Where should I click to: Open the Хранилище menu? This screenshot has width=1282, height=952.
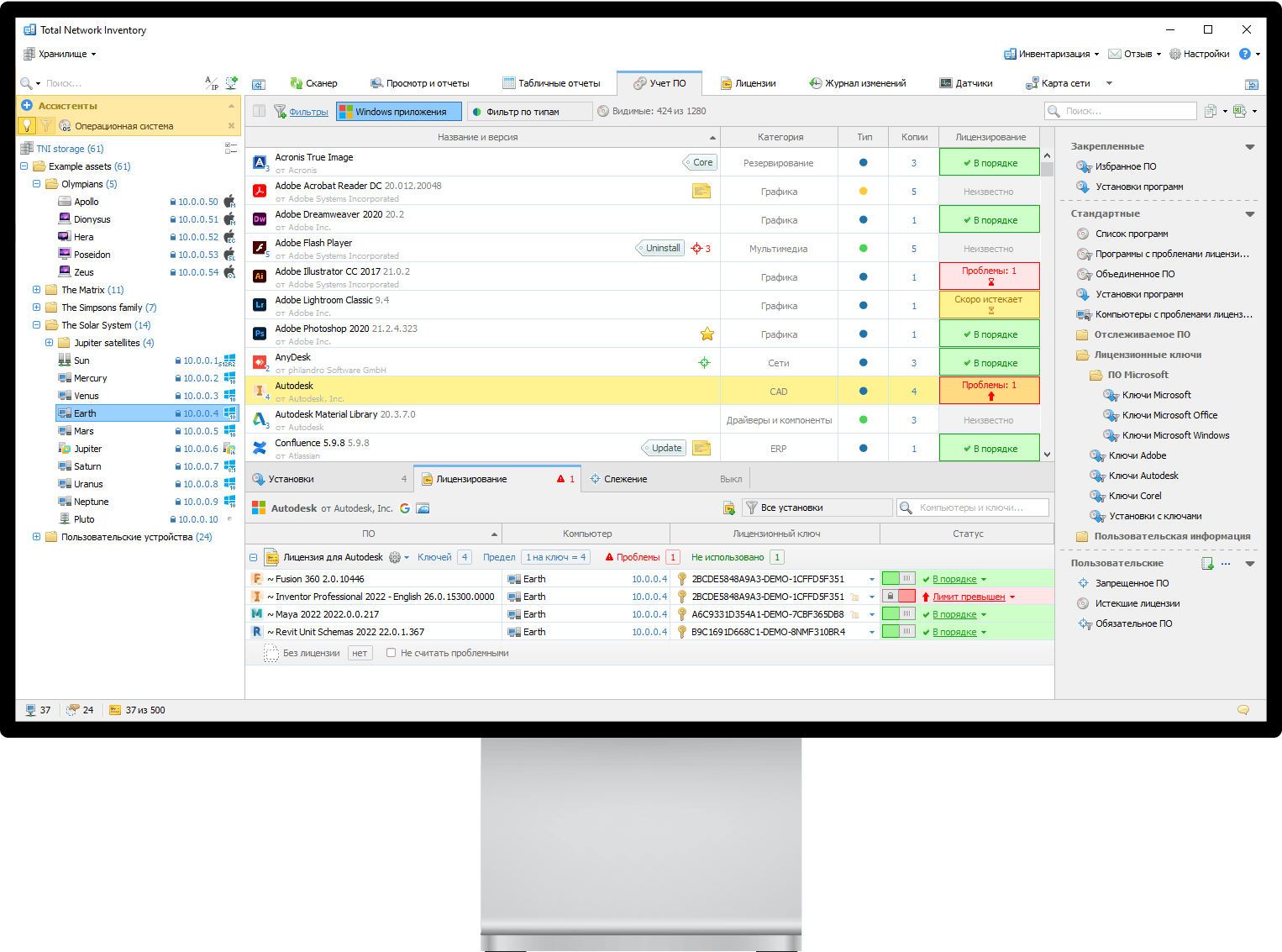(x=60, y=54)
